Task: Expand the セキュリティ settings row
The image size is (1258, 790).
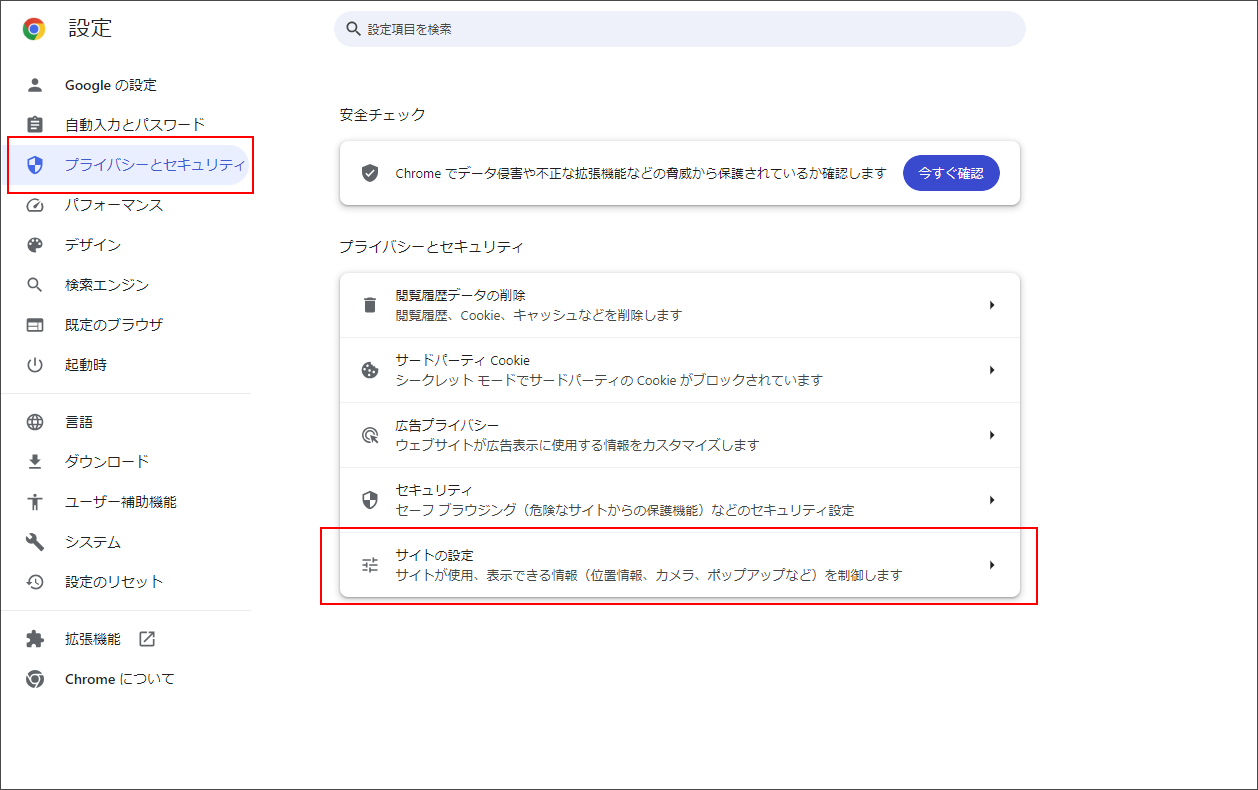Action: [992, 499]
